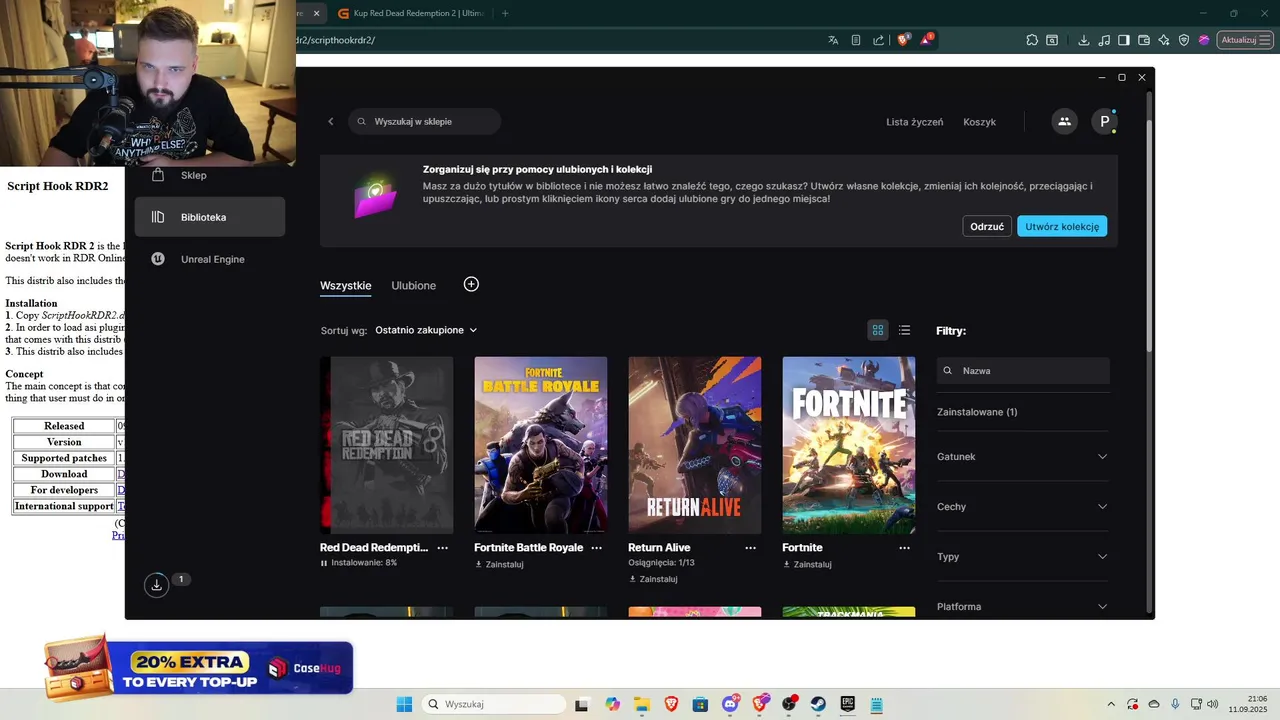Open Biblioteka in launcher sidebar
Image resolution: width=1280 pixels, height=720 pixels.
210,217
